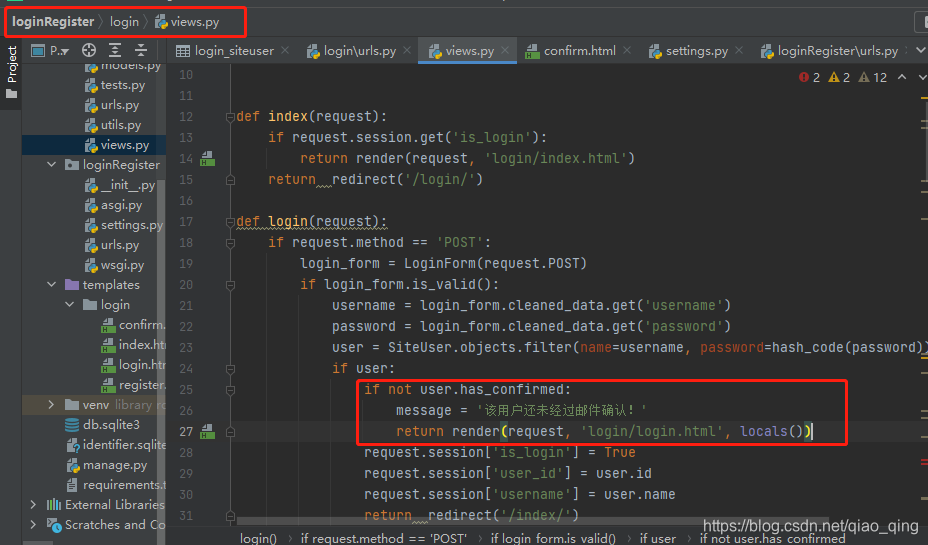Select views.py in the project tree
Screen dimensions: 928x545
117,145
